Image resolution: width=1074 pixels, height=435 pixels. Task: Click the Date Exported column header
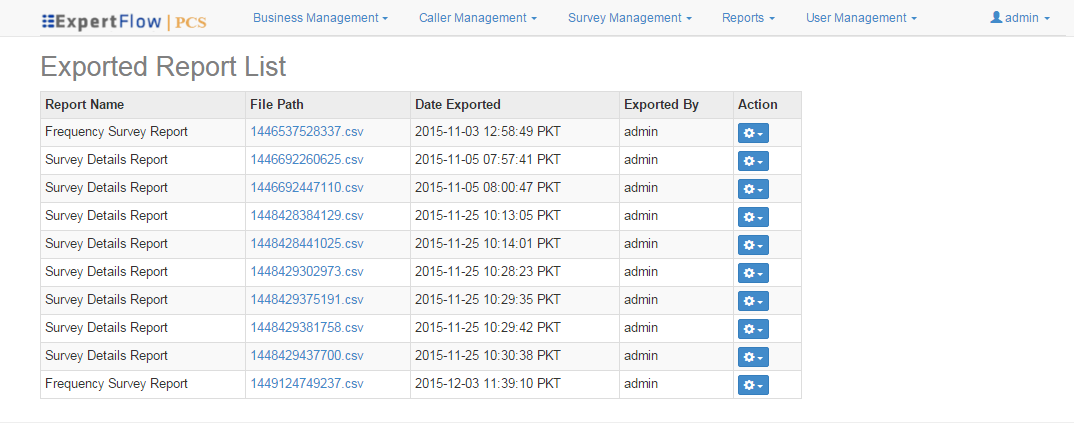pos(458,105)
